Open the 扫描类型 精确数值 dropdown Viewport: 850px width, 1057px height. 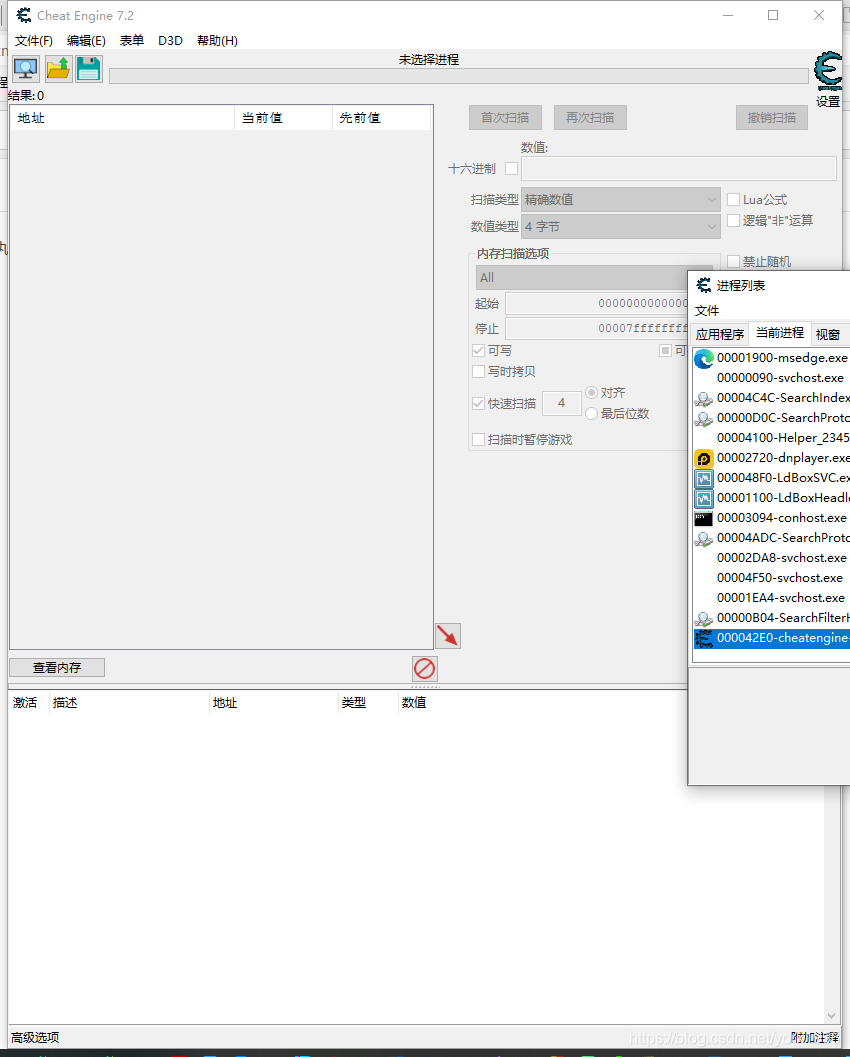(621, 200)
